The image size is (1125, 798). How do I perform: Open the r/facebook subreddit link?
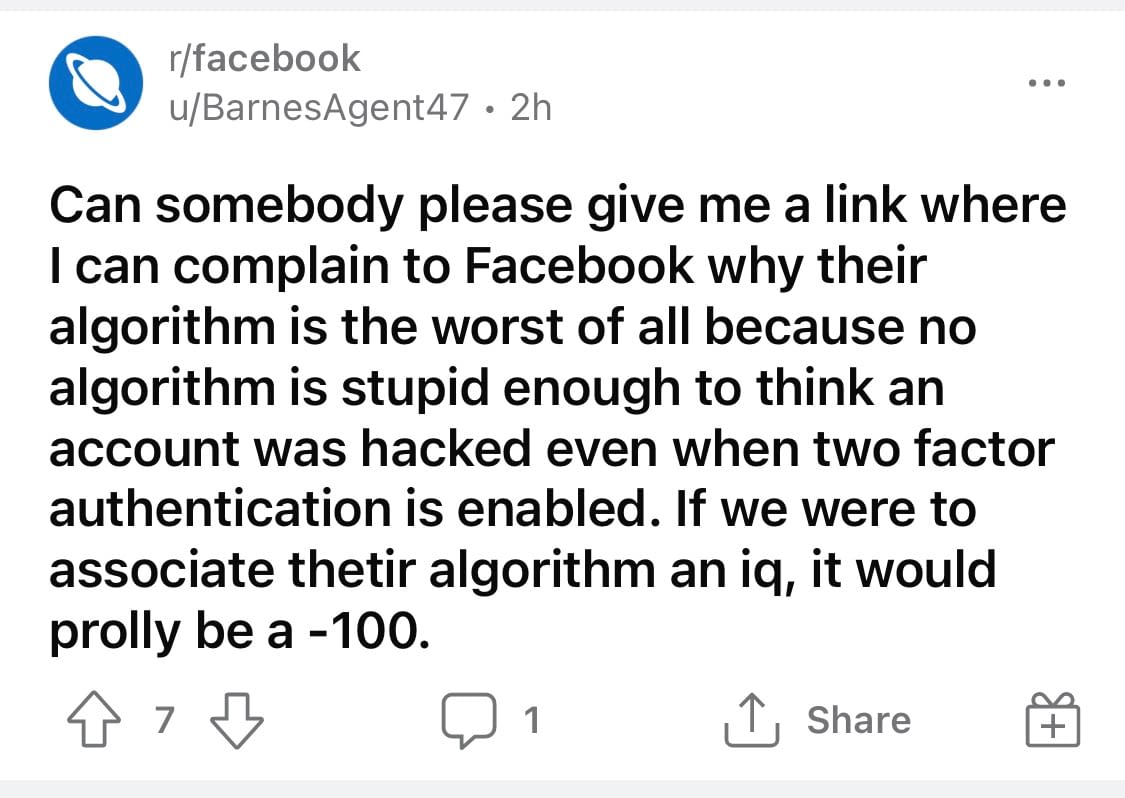[x=263, y=58]
